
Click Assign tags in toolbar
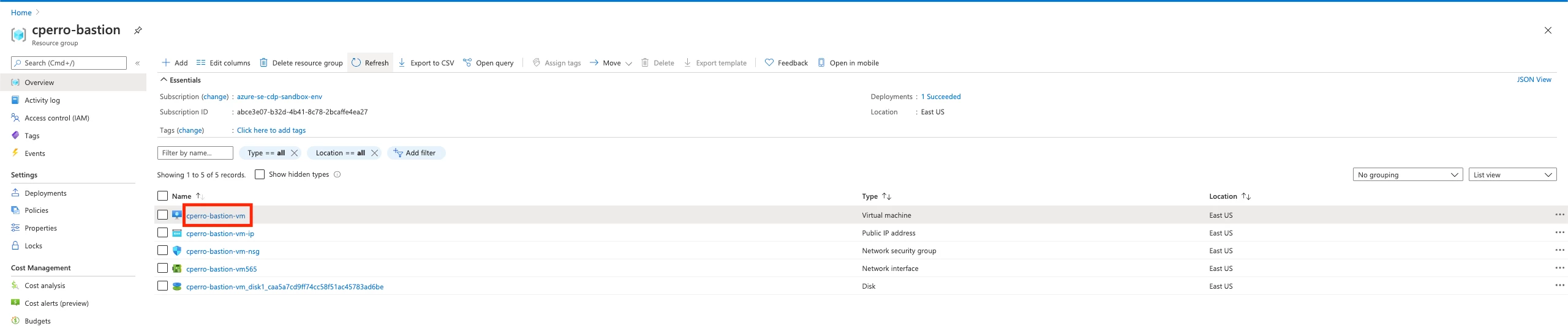(556, 63)
